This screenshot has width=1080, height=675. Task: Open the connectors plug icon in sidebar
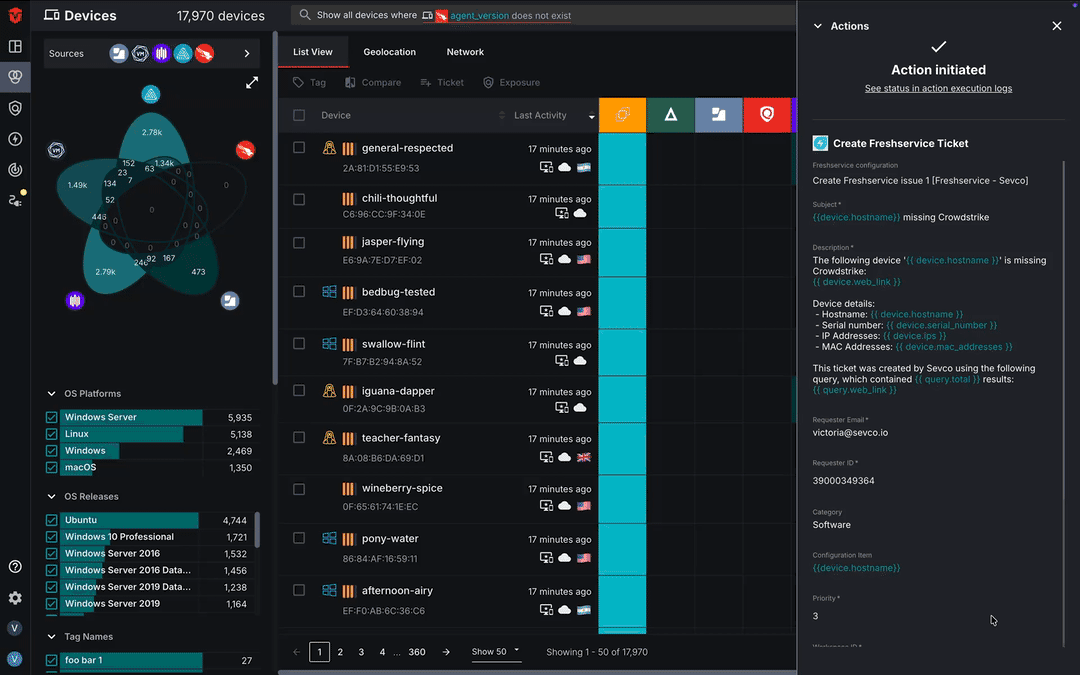pyautogui.click(x=15, y=201)
